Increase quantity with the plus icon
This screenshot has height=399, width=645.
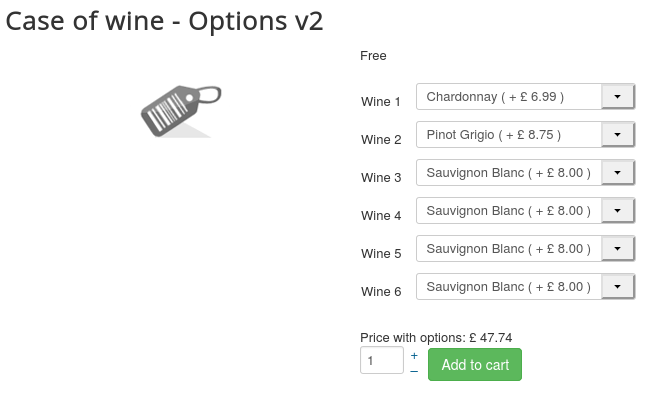coord(414,355)
